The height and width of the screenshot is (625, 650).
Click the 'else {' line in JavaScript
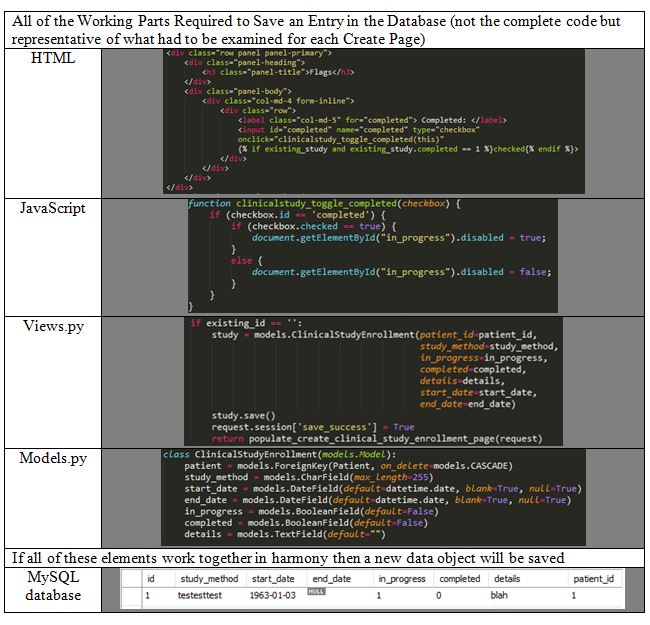[247, 261]
